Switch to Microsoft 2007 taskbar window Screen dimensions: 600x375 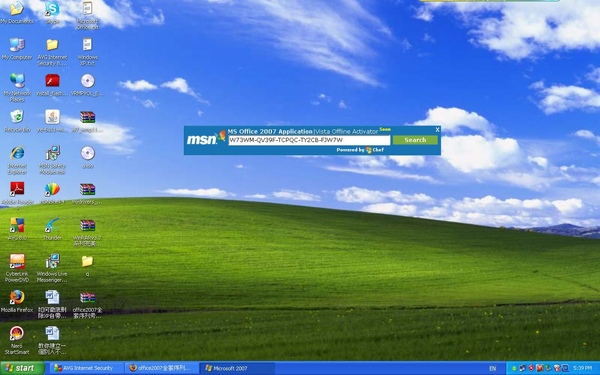coord(237,368)
